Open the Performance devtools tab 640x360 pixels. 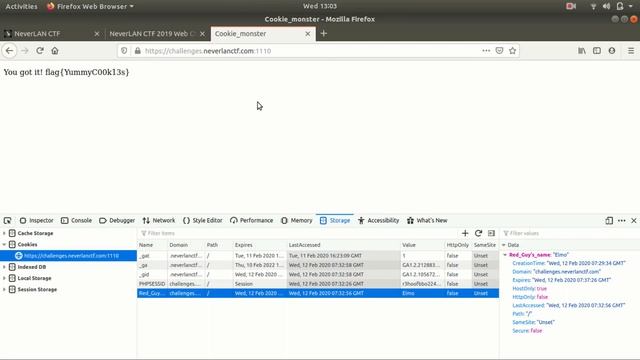click(251, 220)
